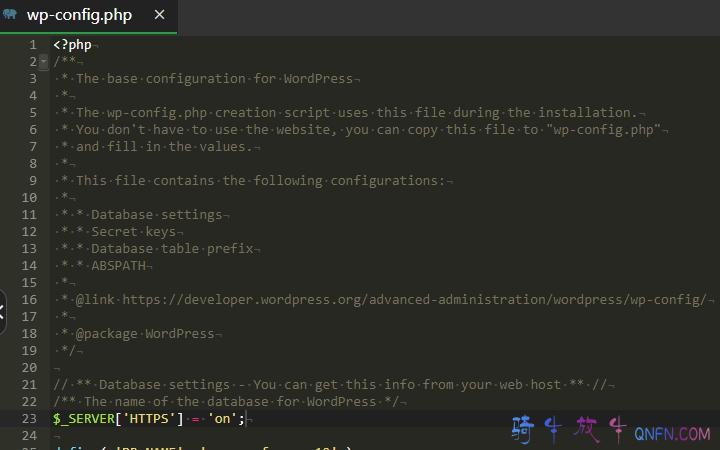
Task: Select the wp-config.php tab
Action: [x=88, y=16]
